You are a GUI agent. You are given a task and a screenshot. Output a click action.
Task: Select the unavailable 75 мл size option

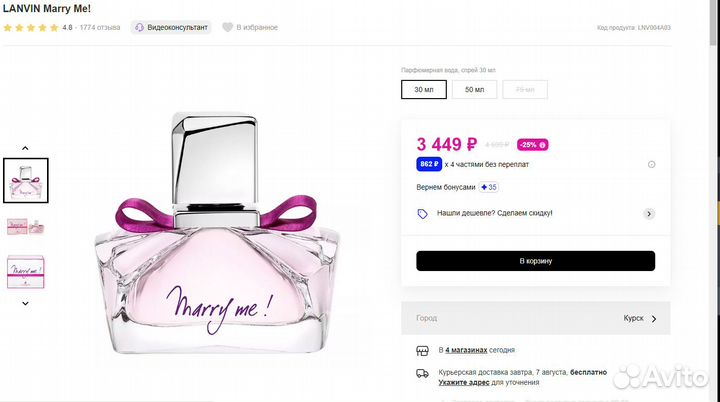(524, 89)
